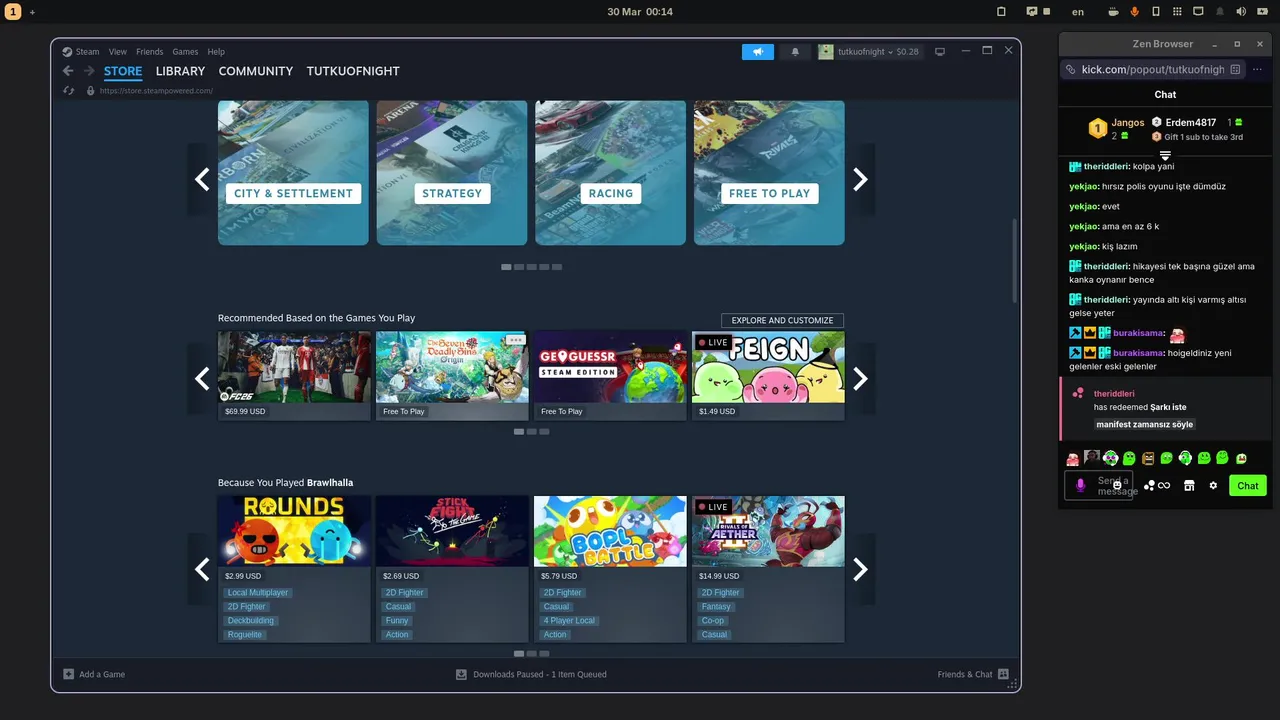Click the store URL padlock icon

pyautogui.click(x=90, y=91)
